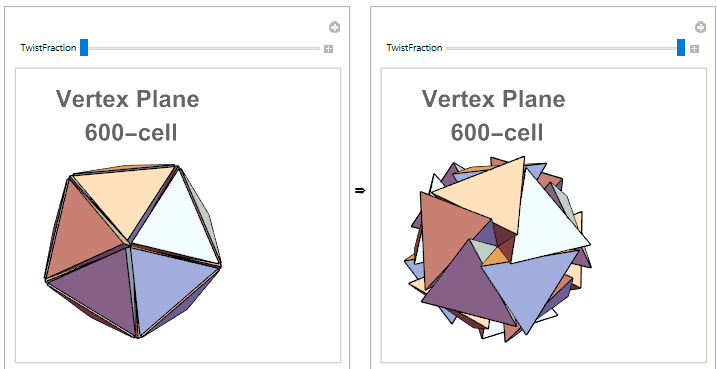The height and width of the screenshot is (369, 717).
Task: Click the purple bottom face of left polyhedron
Action: click(x=98, y=288)
